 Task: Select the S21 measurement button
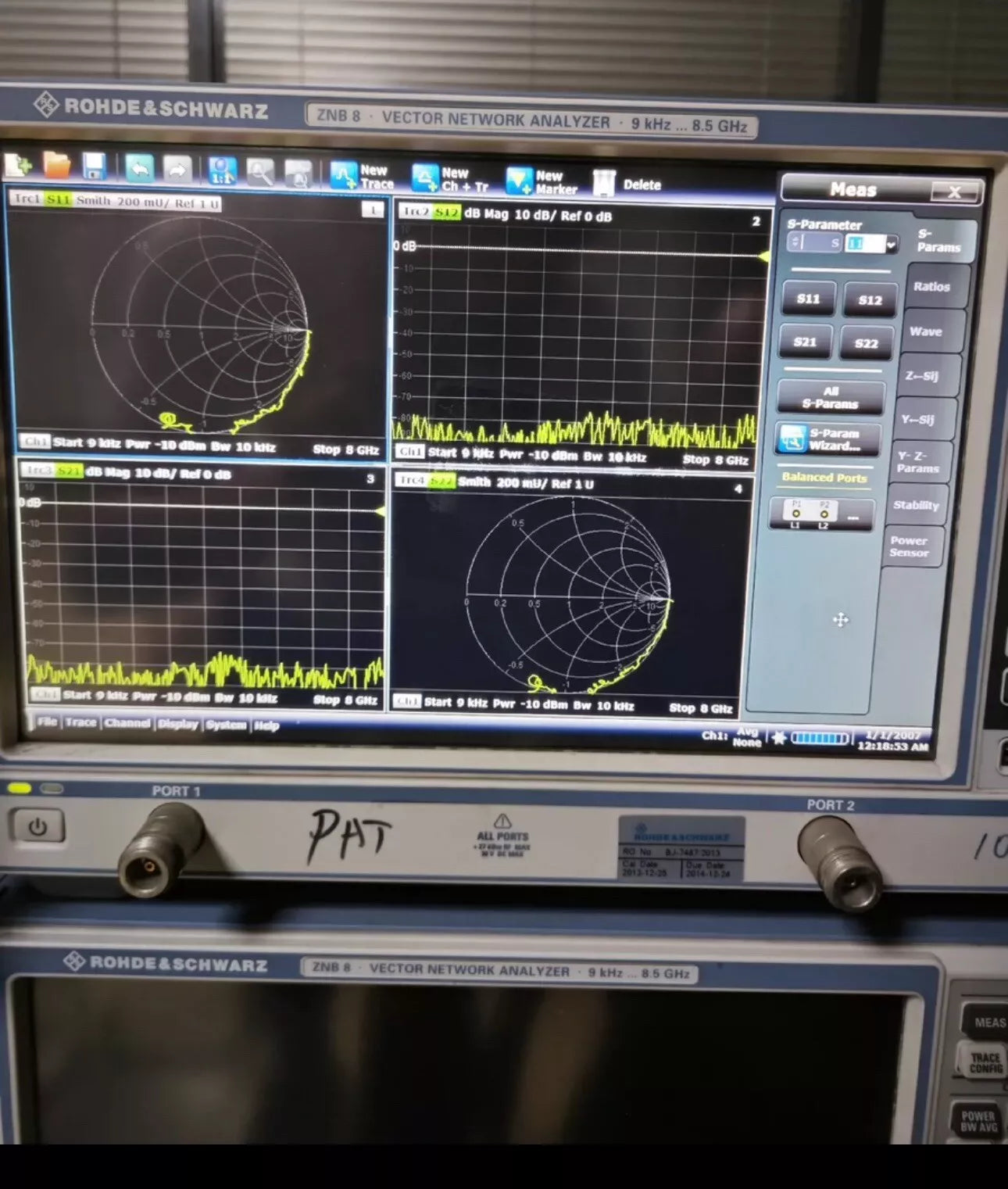(805, 342)
